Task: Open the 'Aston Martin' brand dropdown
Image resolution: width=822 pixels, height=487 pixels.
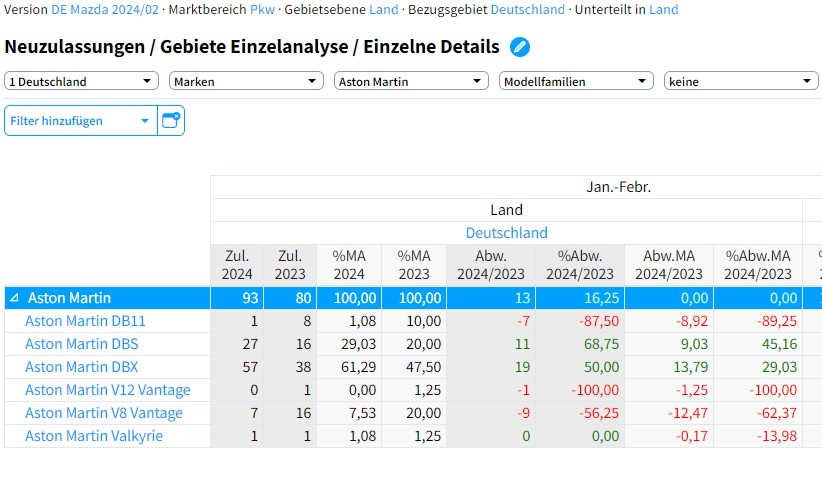Action: [x=411, y=81]
